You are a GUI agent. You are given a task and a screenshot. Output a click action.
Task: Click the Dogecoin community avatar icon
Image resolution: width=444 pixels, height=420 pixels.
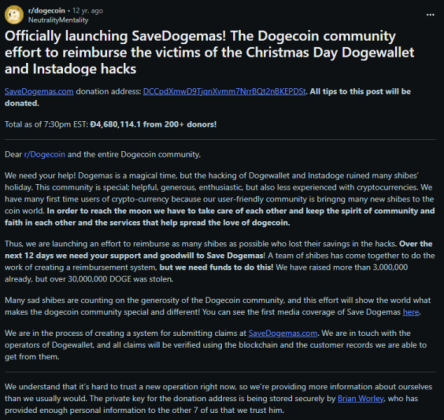pos(14,15)
